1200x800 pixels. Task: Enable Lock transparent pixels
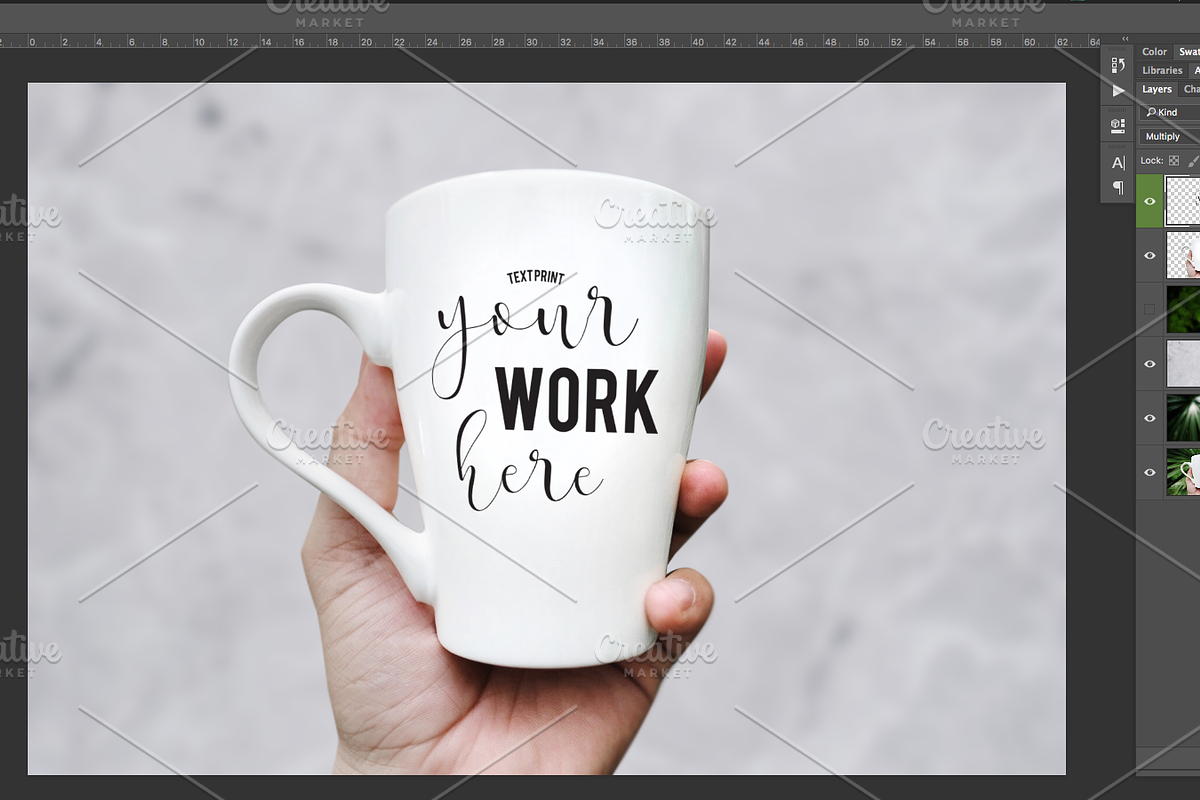tap(1174, 161)
